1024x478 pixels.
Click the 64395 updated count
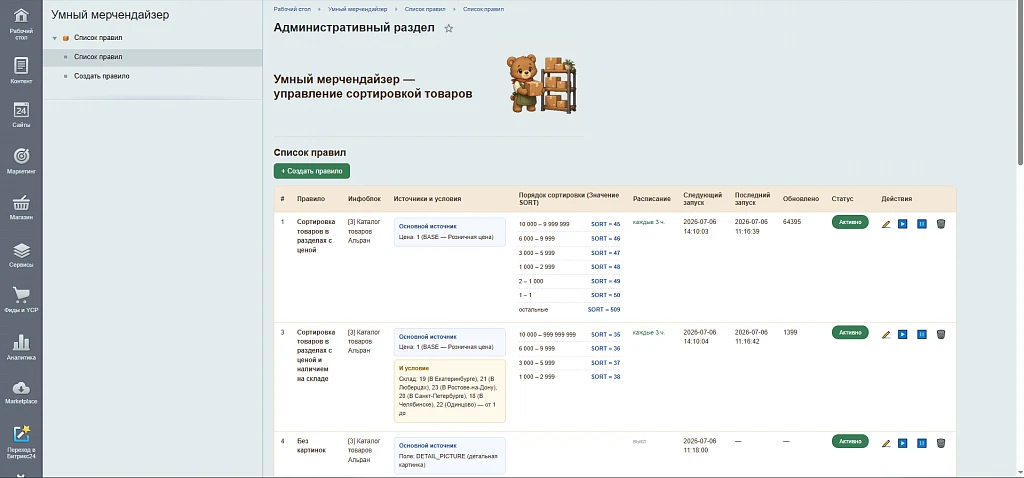pyautogui.click(x=792, y=222)
